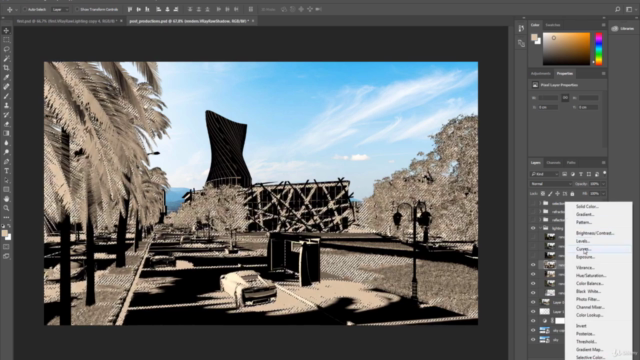Open the Edit Toolbar three-dots button
Image resolution: width=640 pixels, height=360 pixels.
pyautogui.click(x=6, y=217)
